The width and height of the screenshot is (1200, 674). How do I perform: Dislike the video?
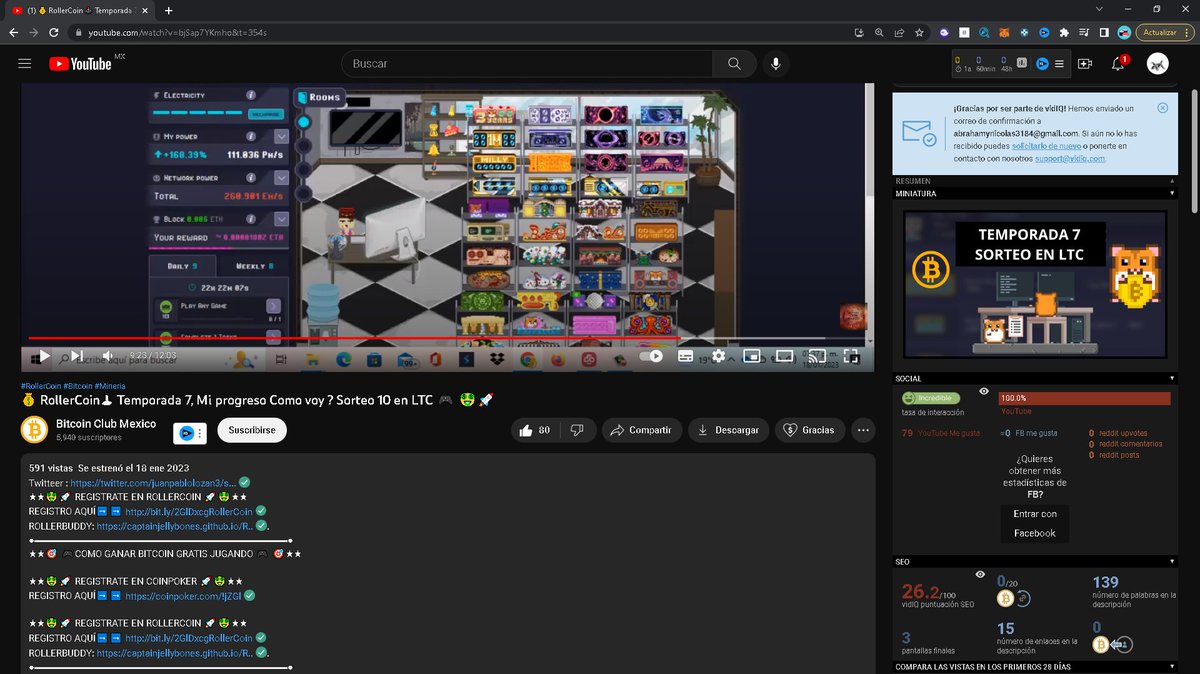click(x=576, y=430)
